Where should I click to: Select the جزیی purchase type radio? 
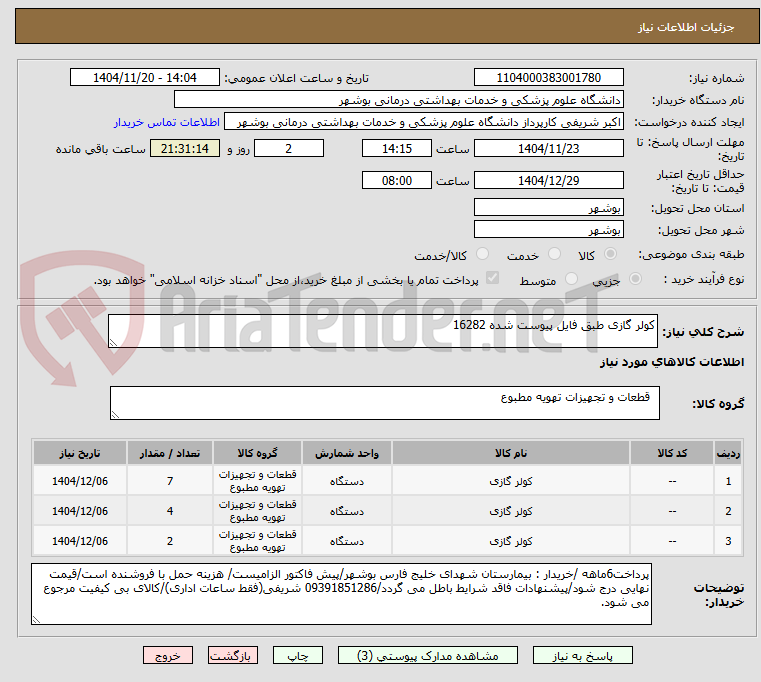635,279
